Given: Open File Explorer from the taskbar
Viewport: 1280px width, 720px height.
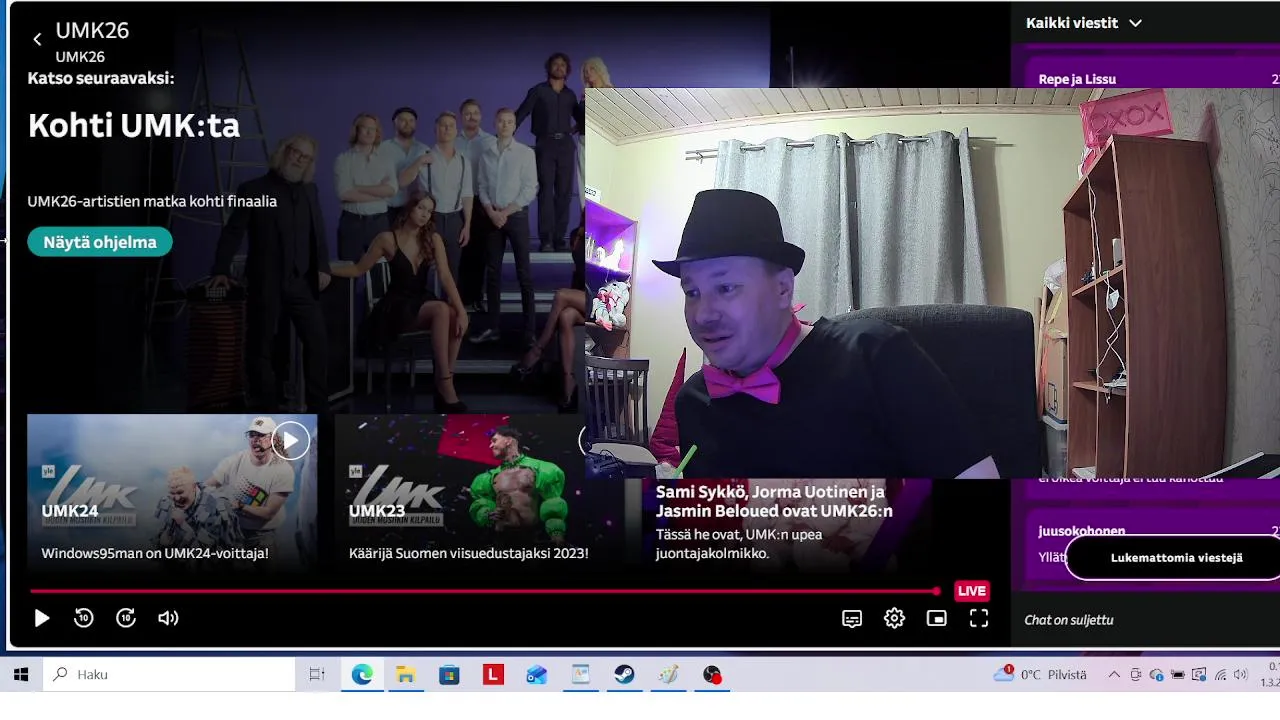Looking at the screenshot, I should [405, 675].
